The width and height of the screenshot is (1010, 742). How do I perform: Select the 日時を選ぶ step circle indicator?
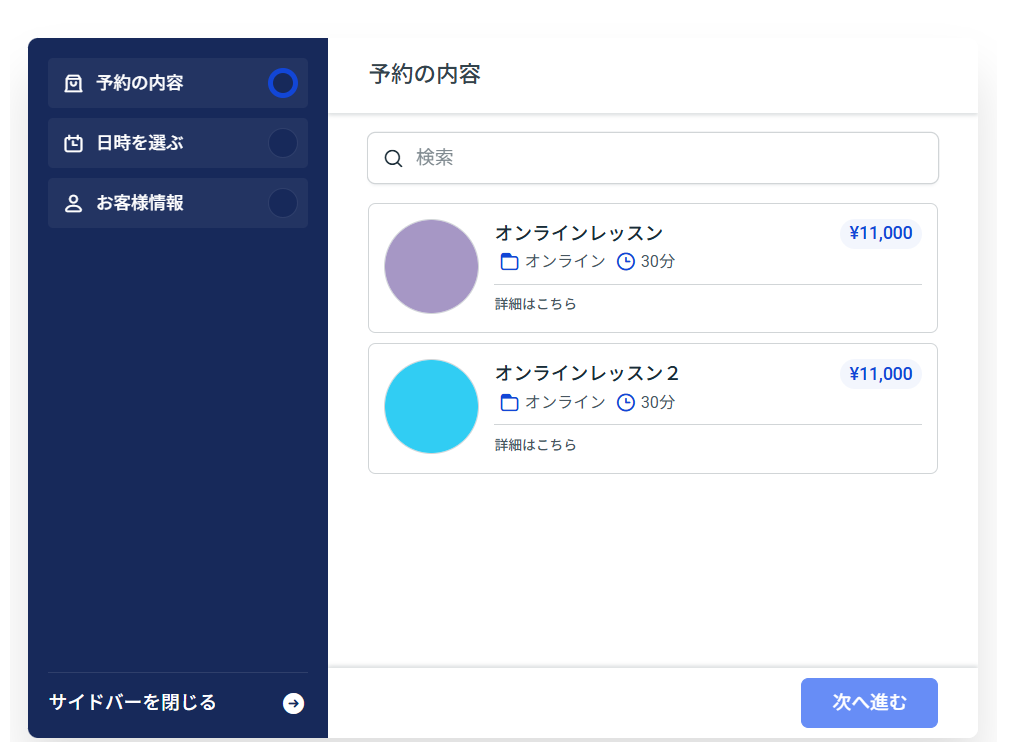[x=283, y=143]
